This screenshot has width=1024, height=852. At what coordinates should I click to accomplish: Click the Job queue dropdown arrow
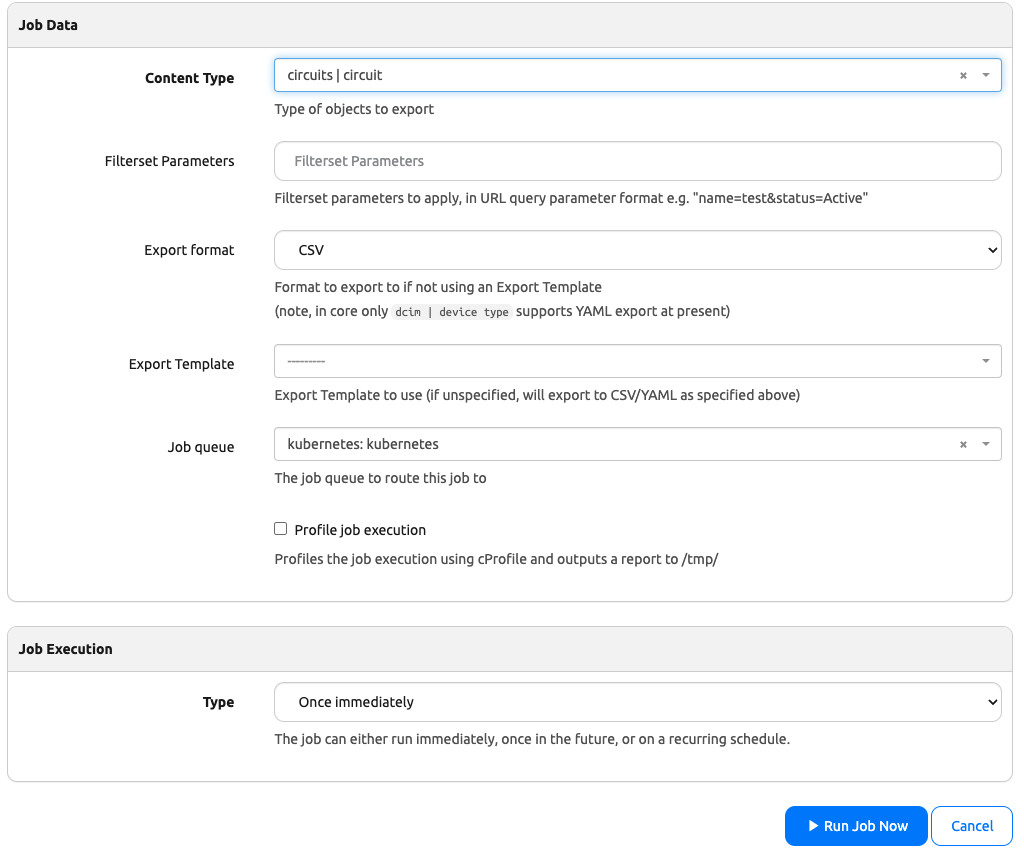(x=985, y=445)
